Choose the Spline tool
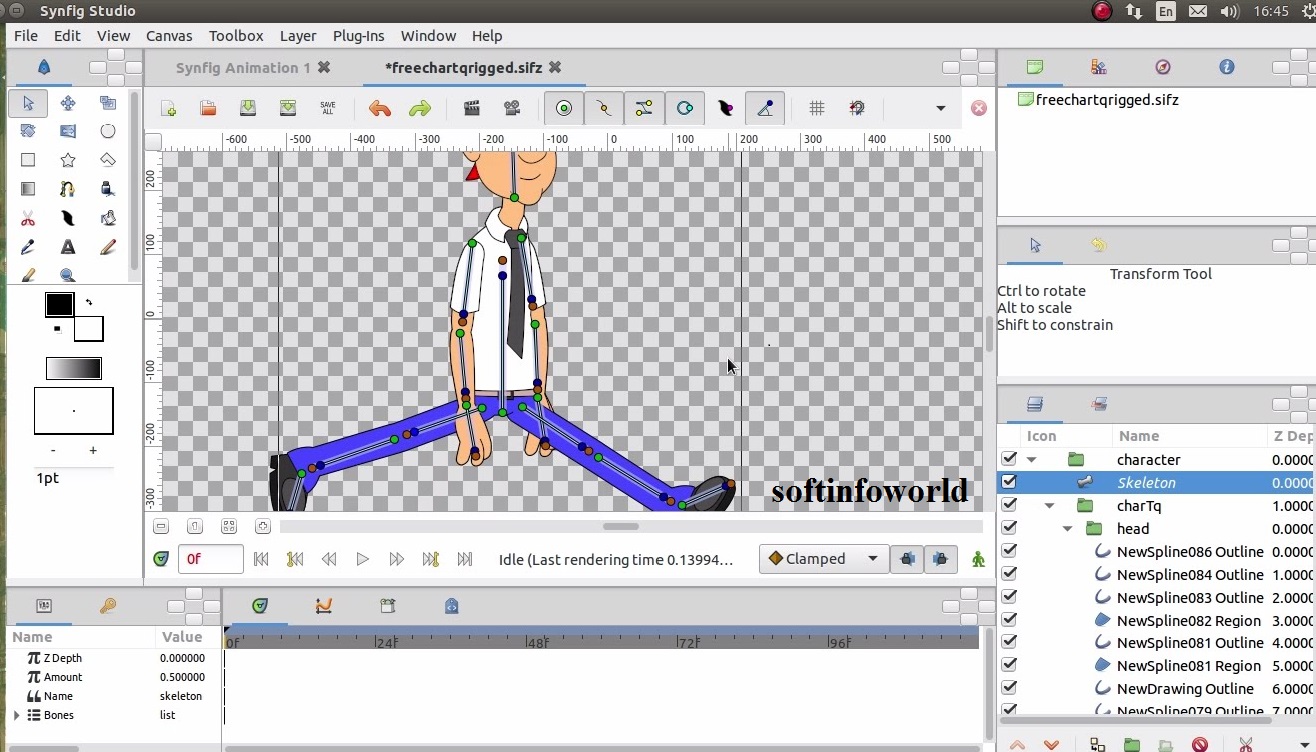The width and height of the screenshot is (1316, 752). tap(67, 188)
